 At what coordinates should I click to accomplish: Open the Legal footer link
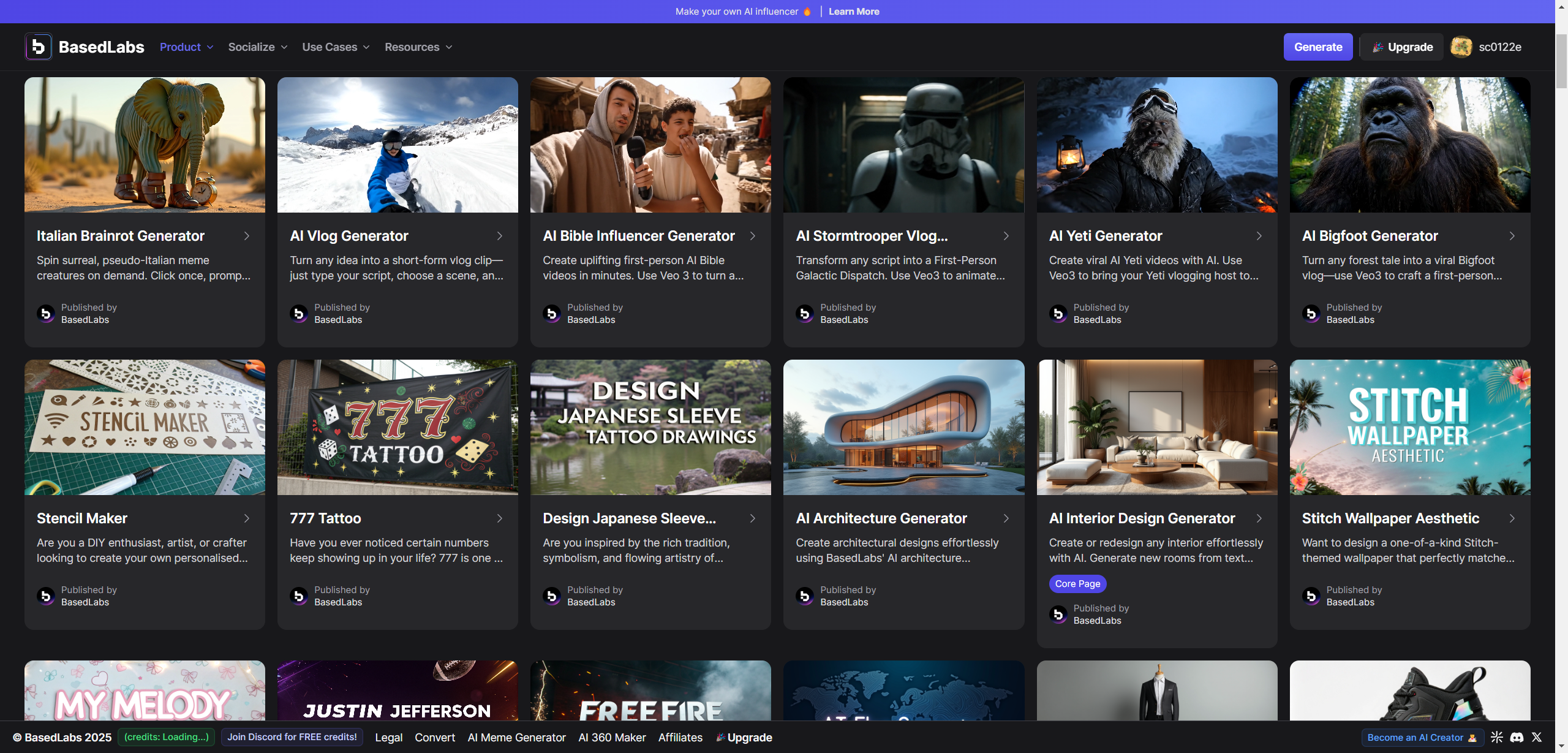click(389, 738)
